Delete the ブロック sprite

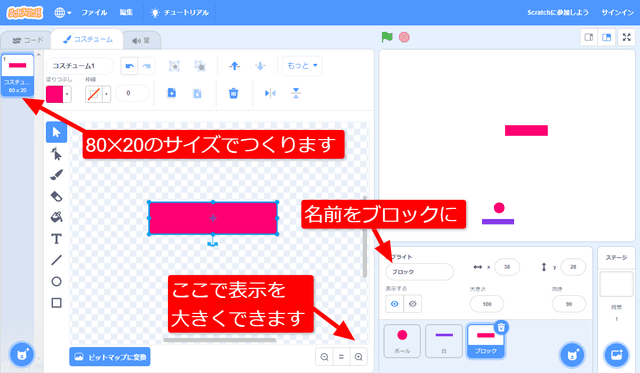point(501,327)
